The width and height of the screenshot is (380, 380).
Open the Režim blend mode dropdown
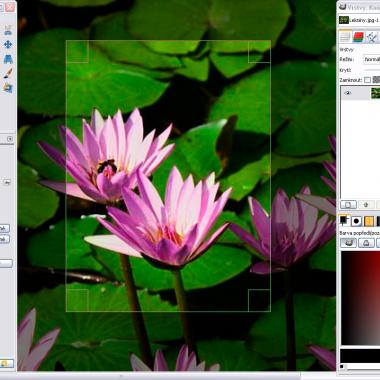[x=371, y=59]
